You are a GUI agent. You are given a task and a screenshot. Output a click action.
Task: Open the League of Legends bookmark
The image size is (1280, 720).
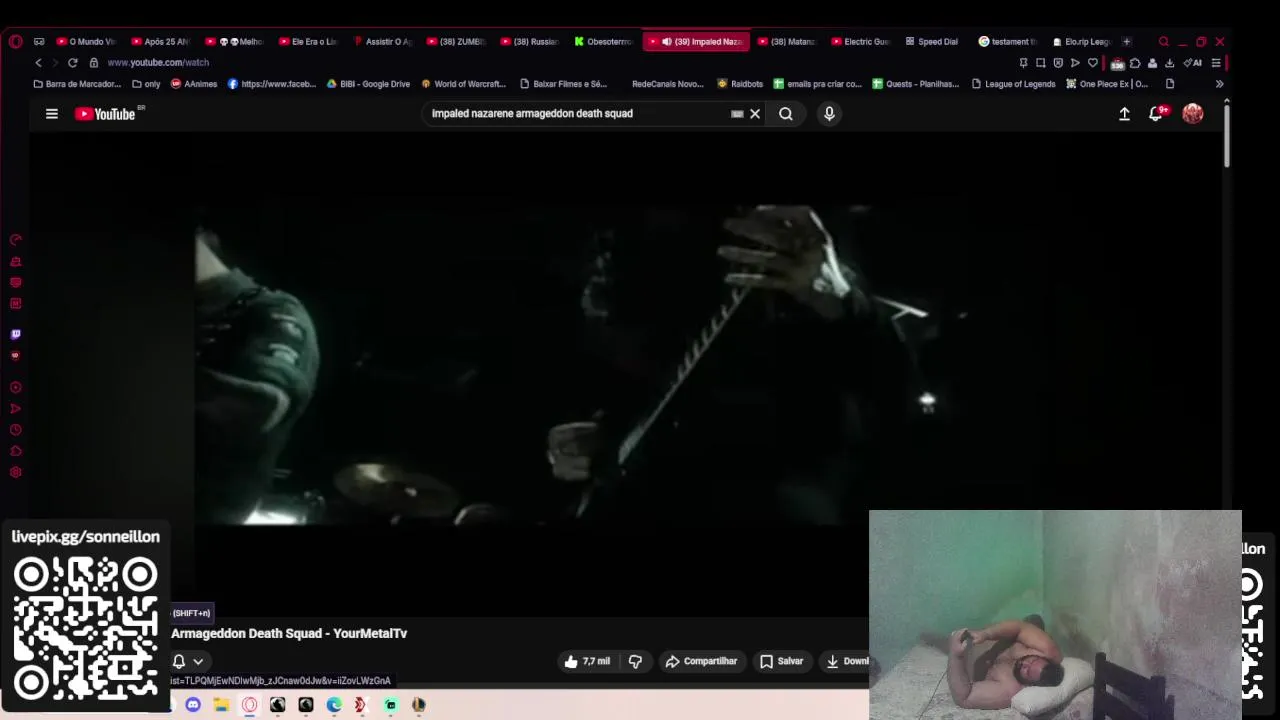pyautogui.click(x=1014, y=84)
